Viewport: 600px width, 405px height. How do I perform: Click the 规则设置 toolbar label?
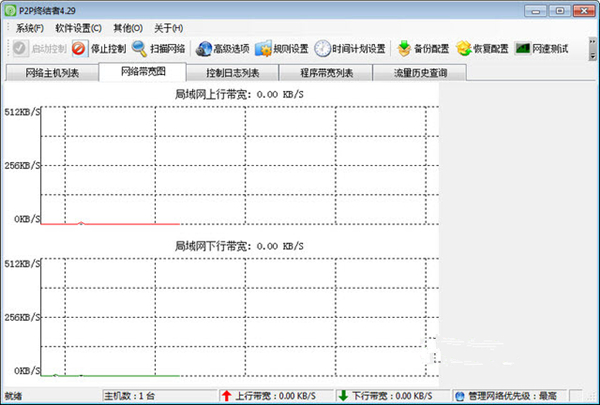[291, 49]
